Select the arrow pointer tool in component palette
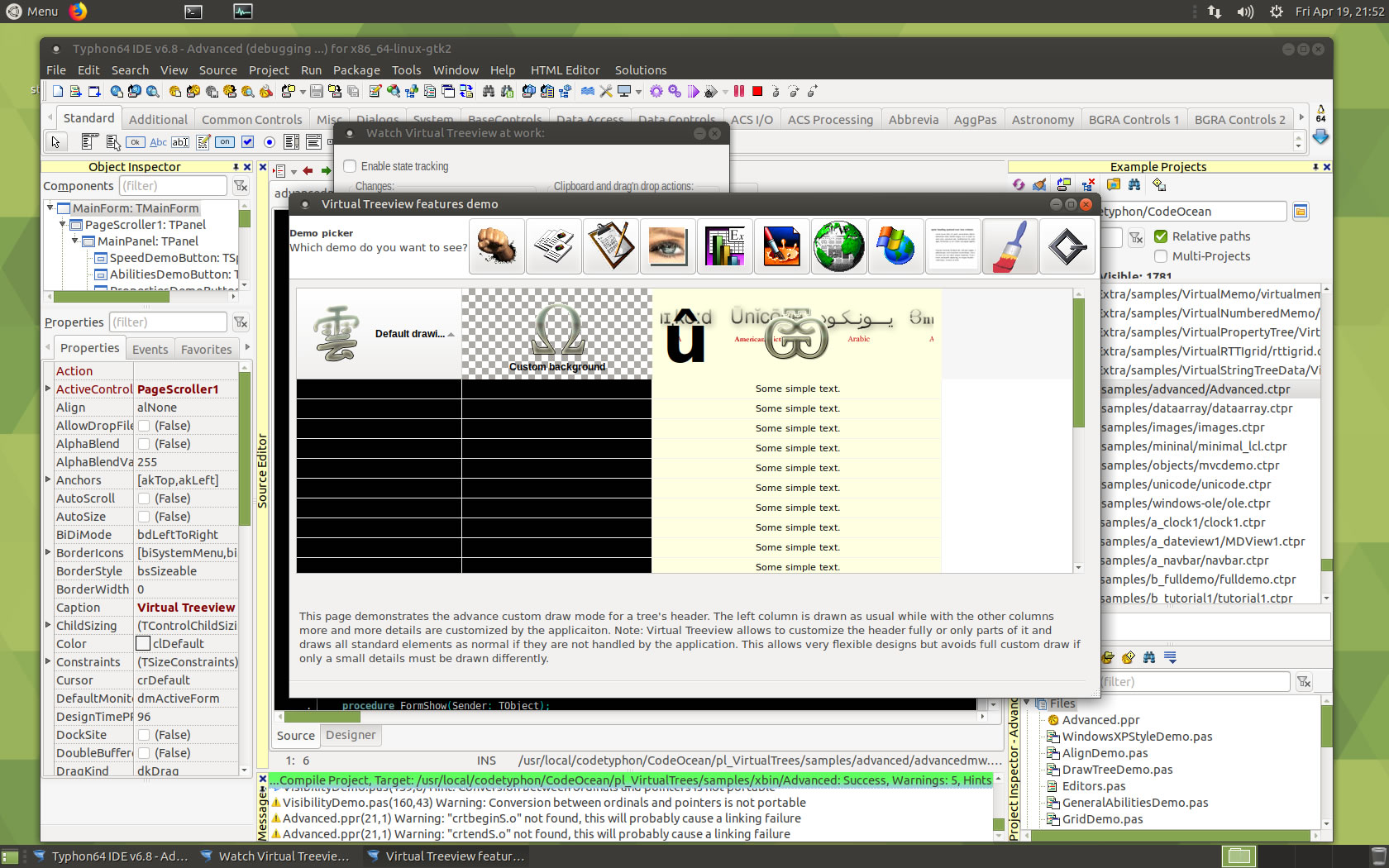 pos(56,142)
